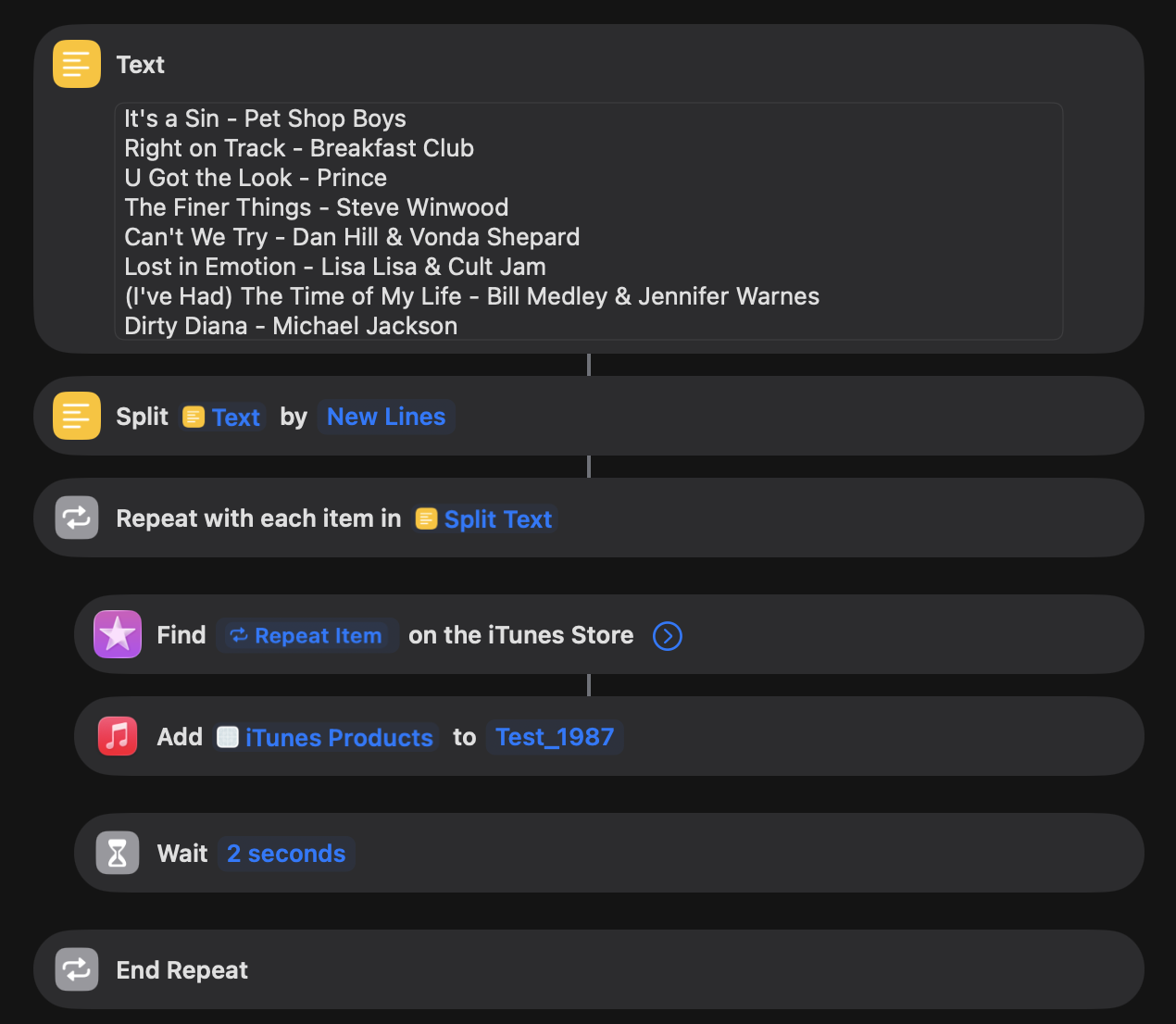Select the End Repeat action block

tap(648, 969)
